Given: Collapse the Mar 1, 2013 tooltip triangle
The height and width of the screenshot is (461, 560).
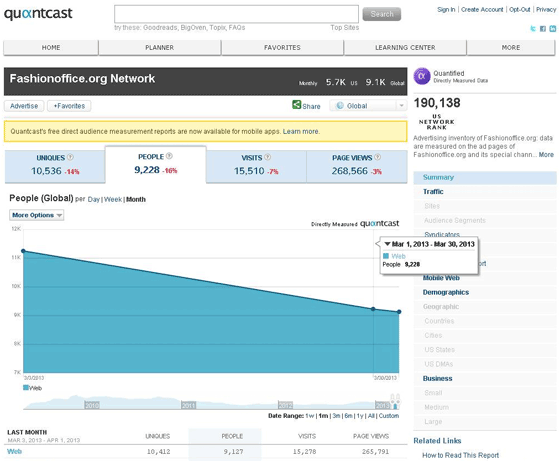Looking at the screenshot, I should coord(387,244).
